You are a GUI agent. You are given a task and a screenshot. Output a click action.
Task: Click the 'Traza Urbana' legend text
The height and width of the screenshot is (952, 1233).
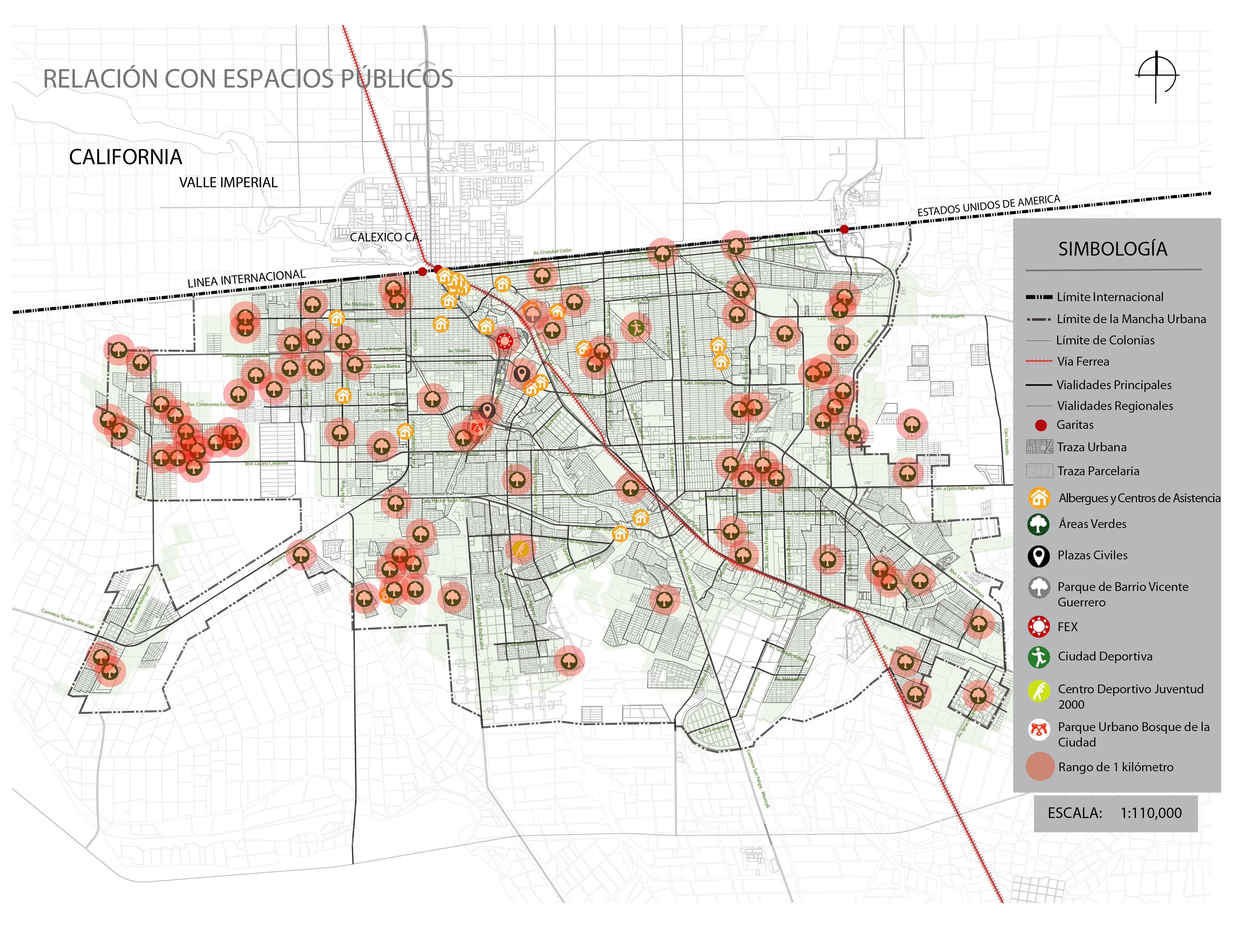1091,447
